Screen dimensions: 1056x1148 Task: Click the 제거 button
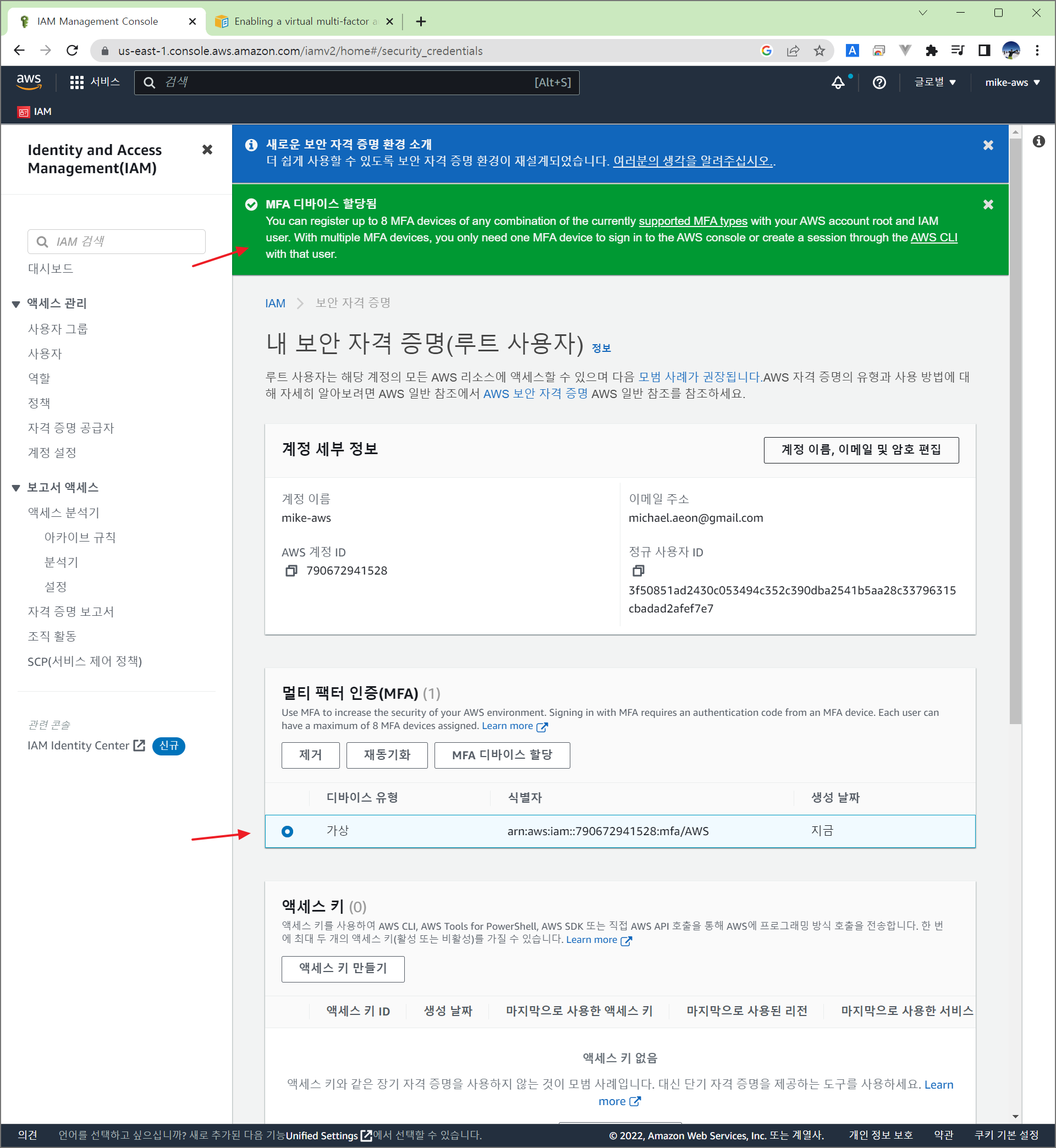tap(310, 755)
